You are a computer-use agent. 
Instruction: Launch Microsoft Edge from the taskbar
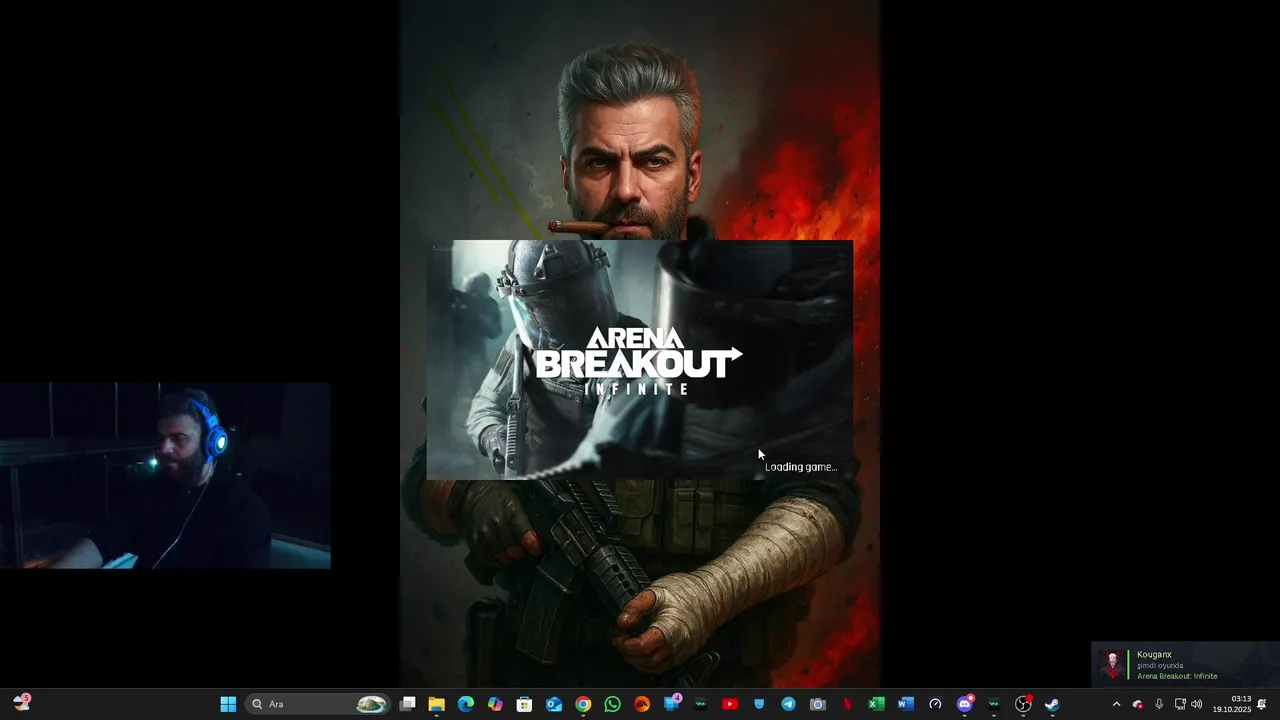(x=466, y=704)
